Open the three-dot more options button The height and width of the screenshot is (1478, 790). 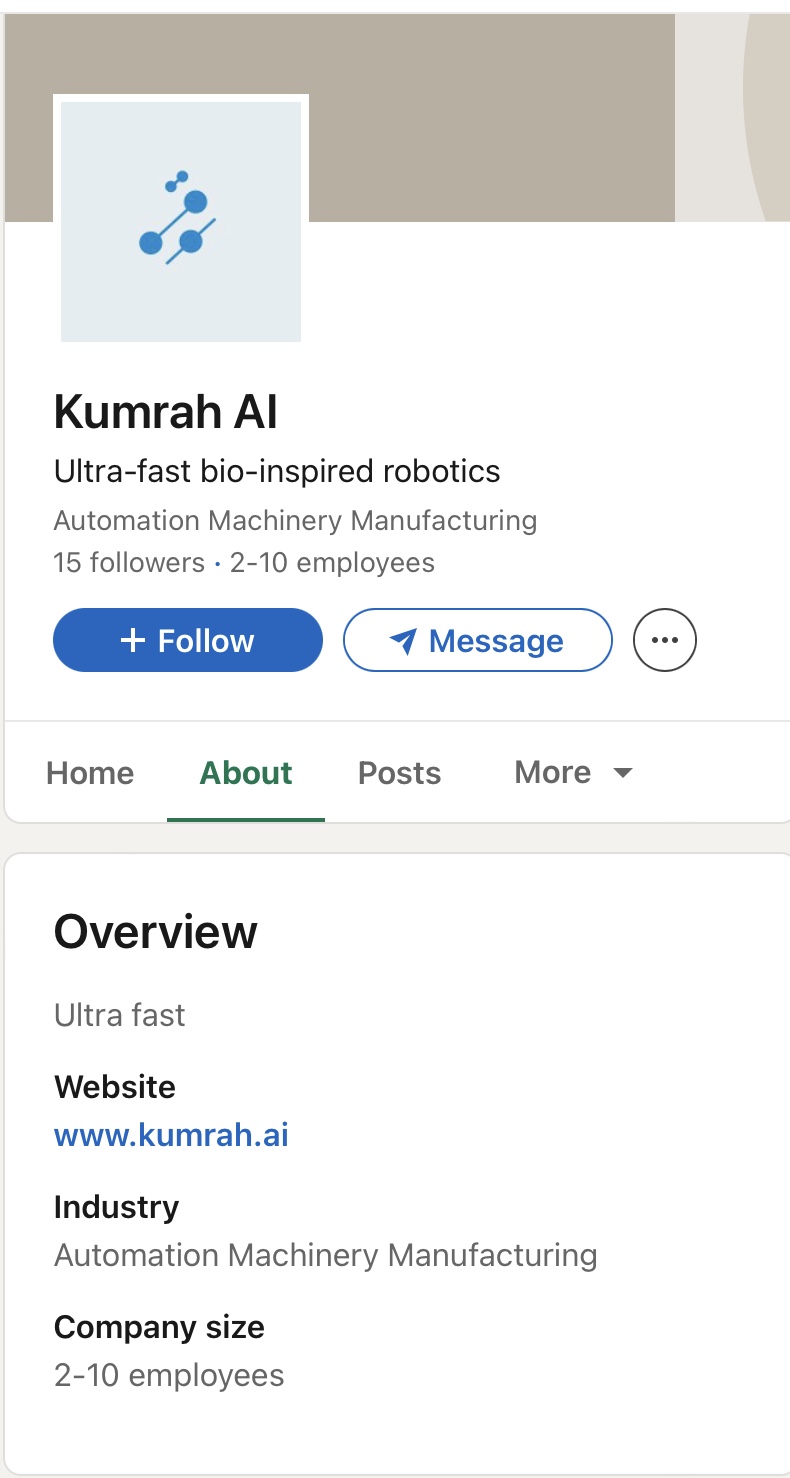[665, 640]
